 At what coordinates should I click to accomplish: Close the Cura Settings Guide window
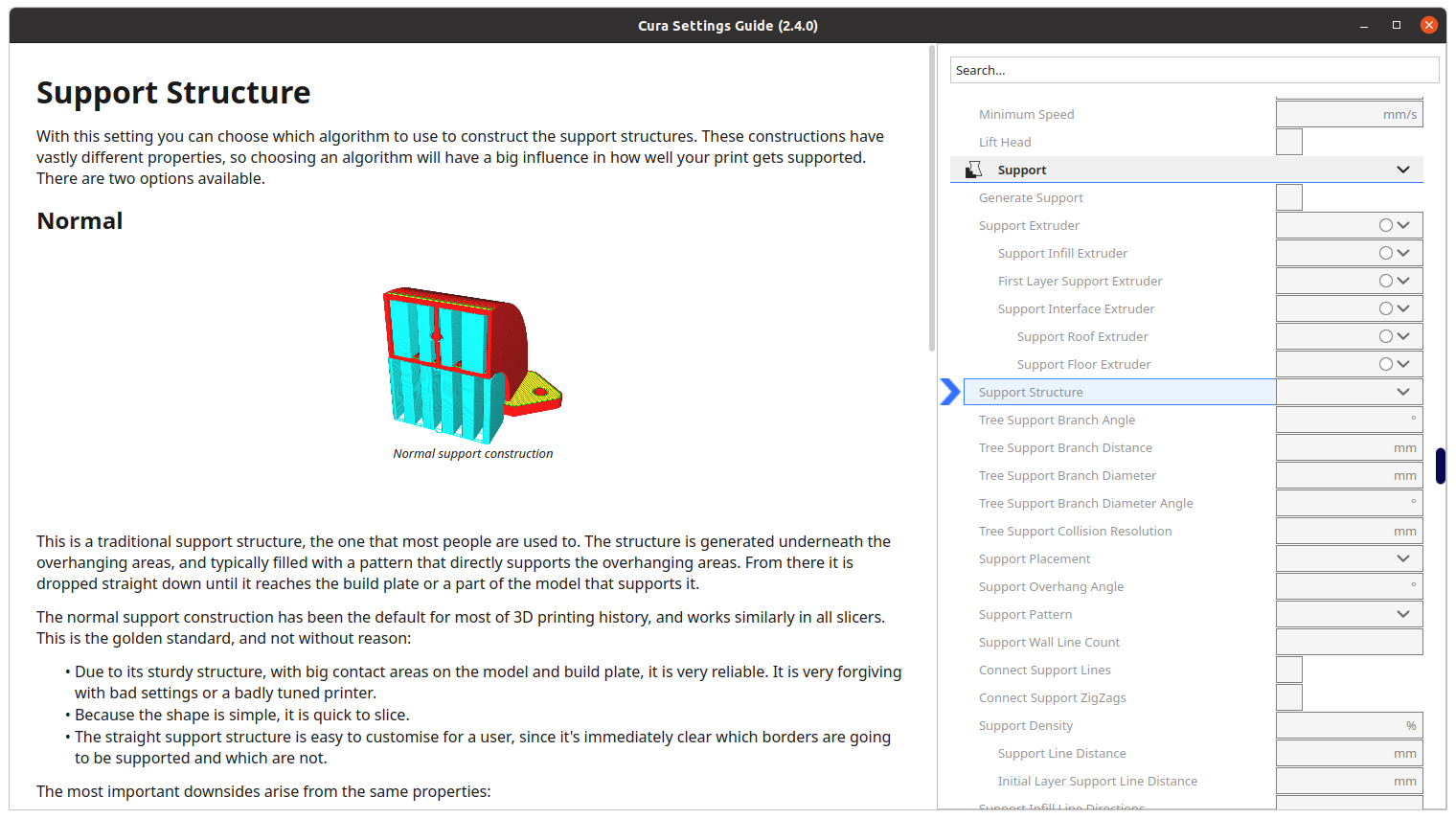point(1429,26)
